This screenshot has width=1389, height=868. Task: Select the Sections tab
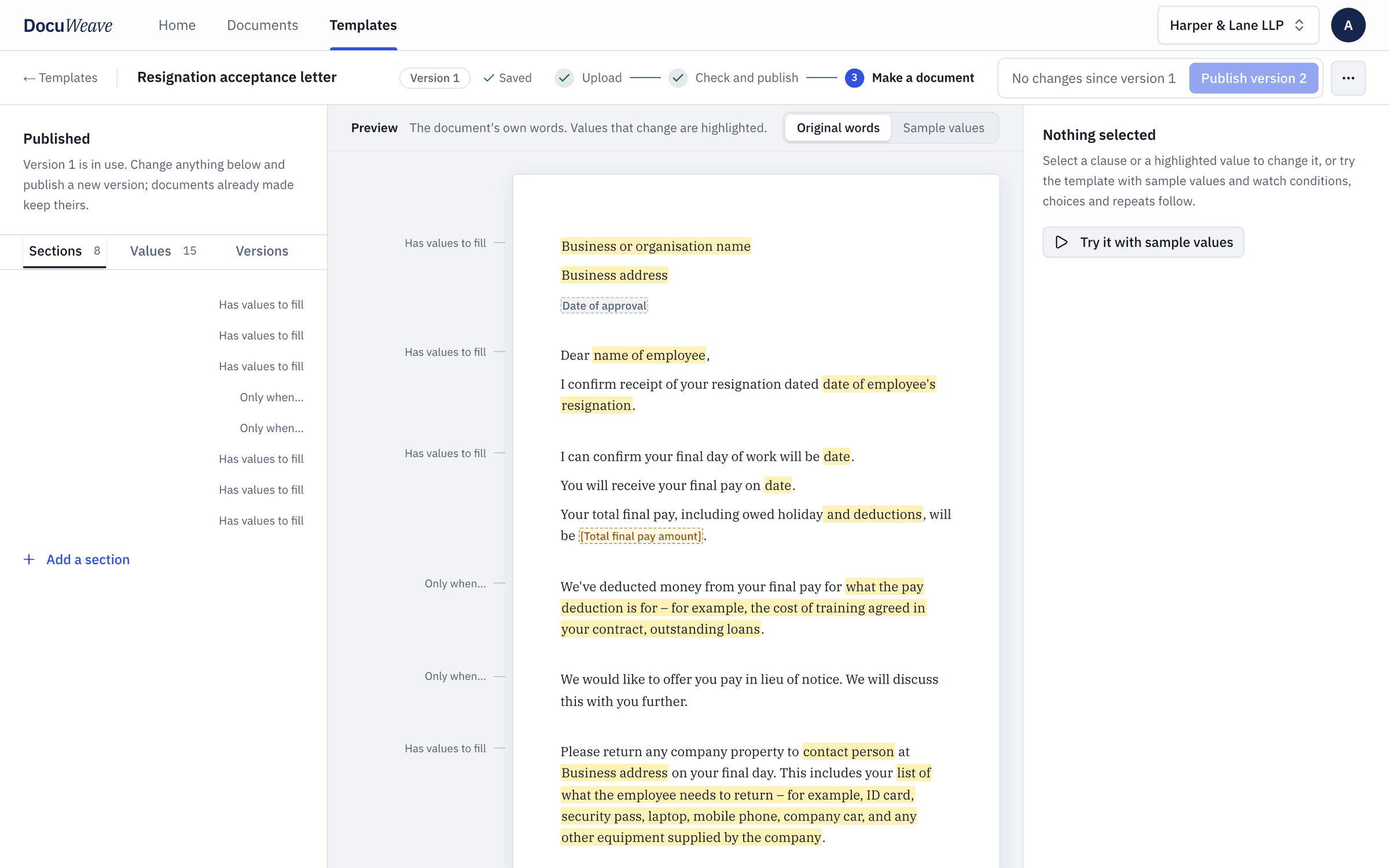pos(64,251)
